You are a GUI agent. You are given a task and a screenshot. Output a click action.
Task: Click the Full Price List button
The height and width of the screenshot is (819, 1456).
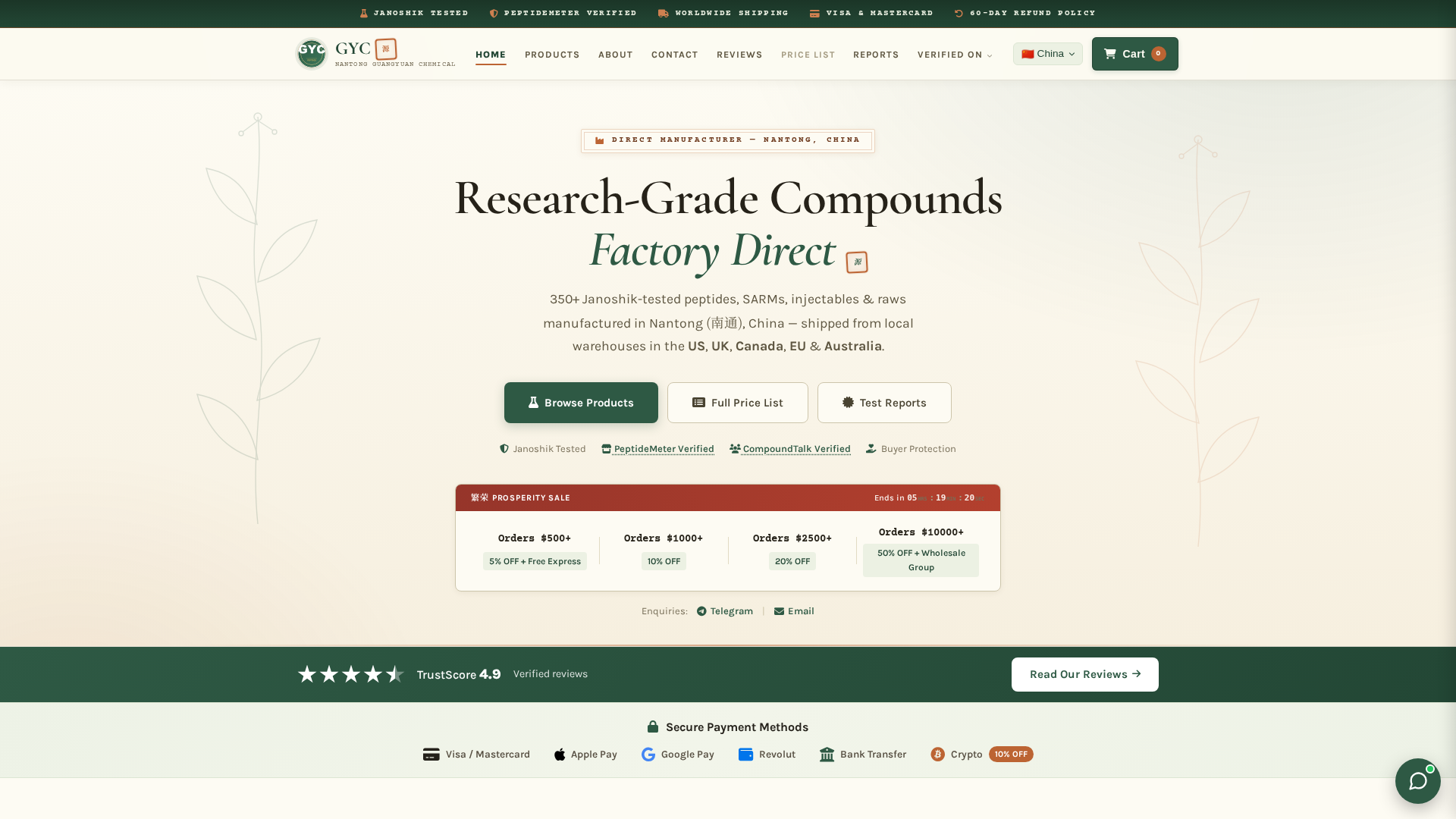(738, 403)
